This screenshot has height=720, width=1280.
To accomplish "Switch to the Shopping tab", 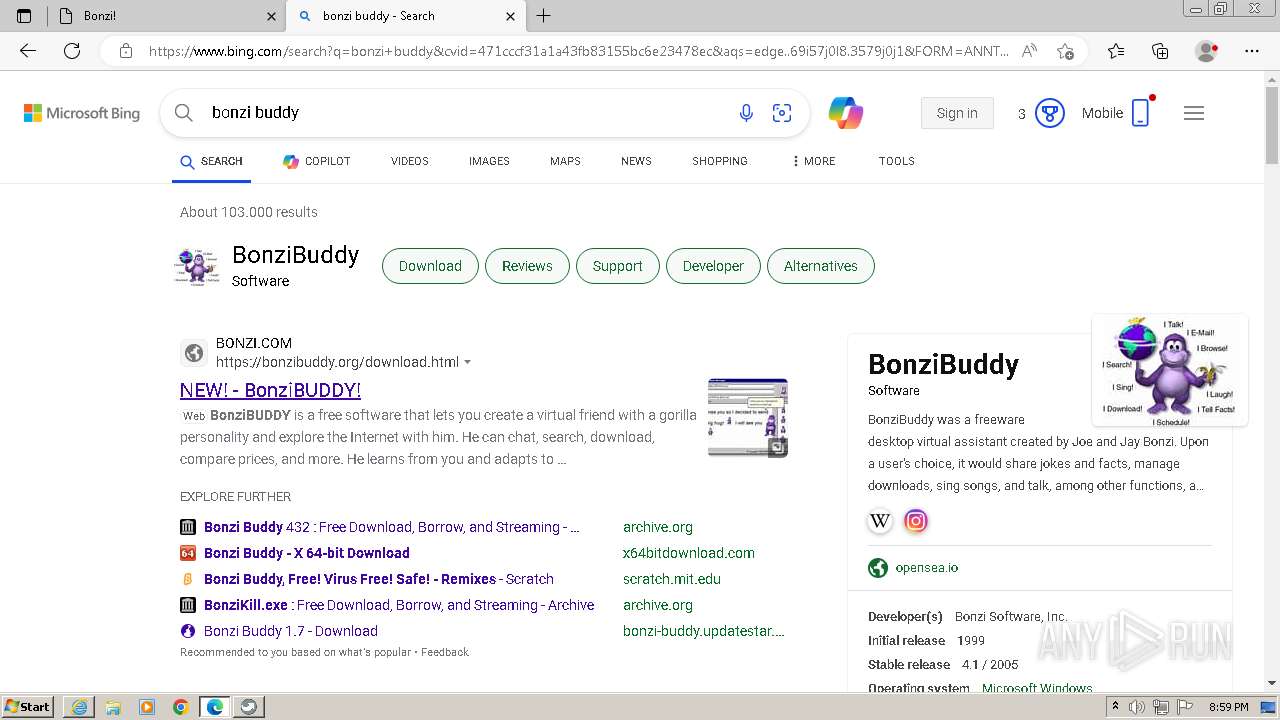I will pos(720,161).
